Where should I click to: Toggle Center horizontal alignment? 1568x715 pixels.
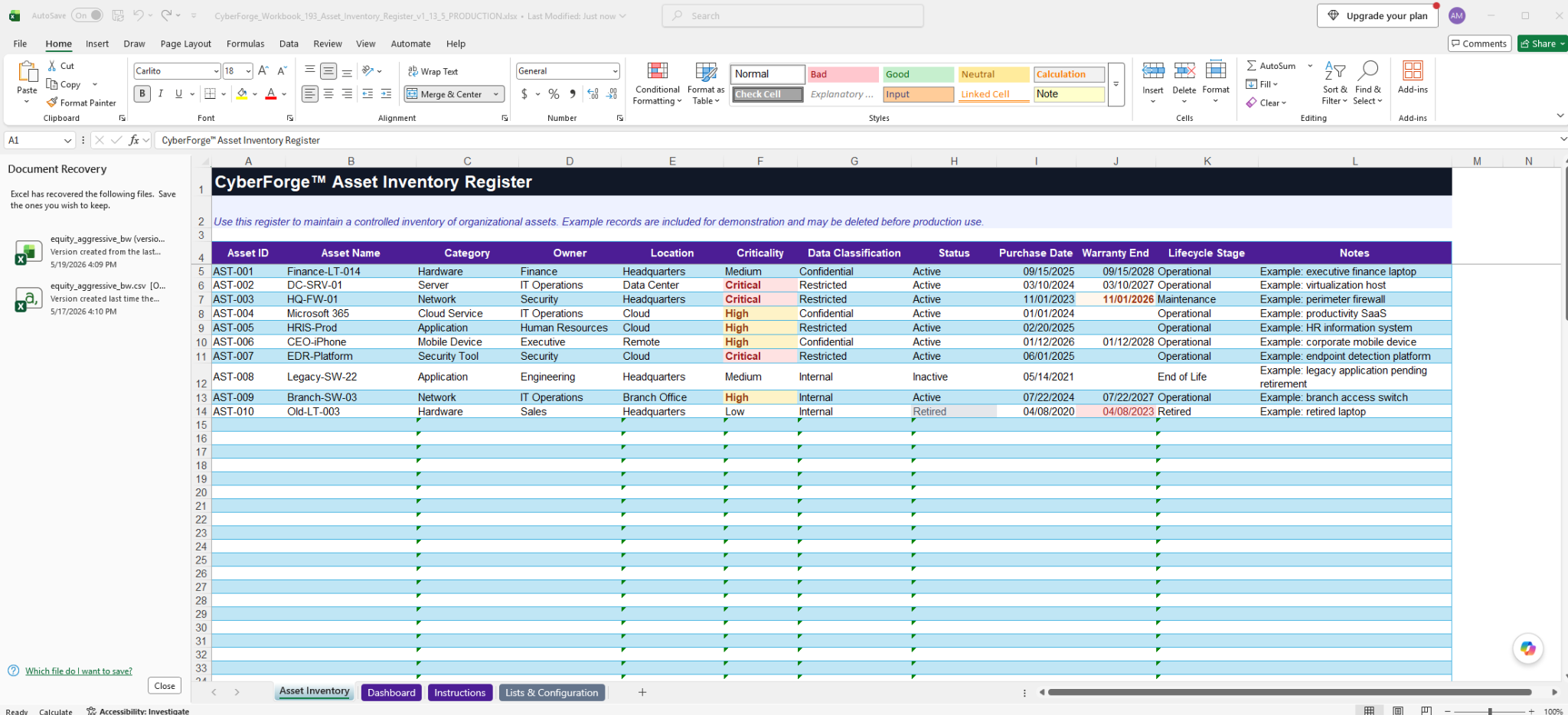(328, 93)
